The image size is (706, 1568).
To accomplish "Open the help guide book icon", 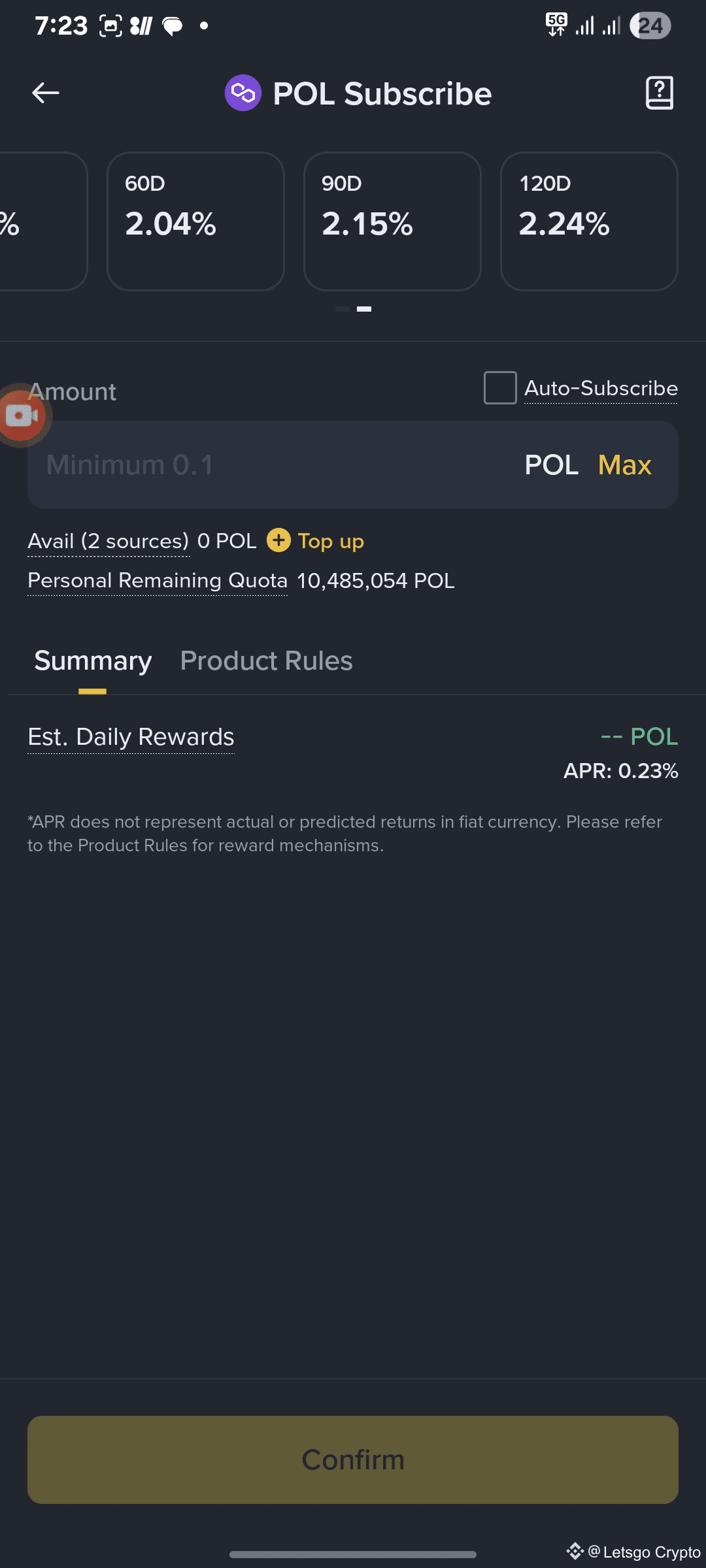I will coord(659,93).
